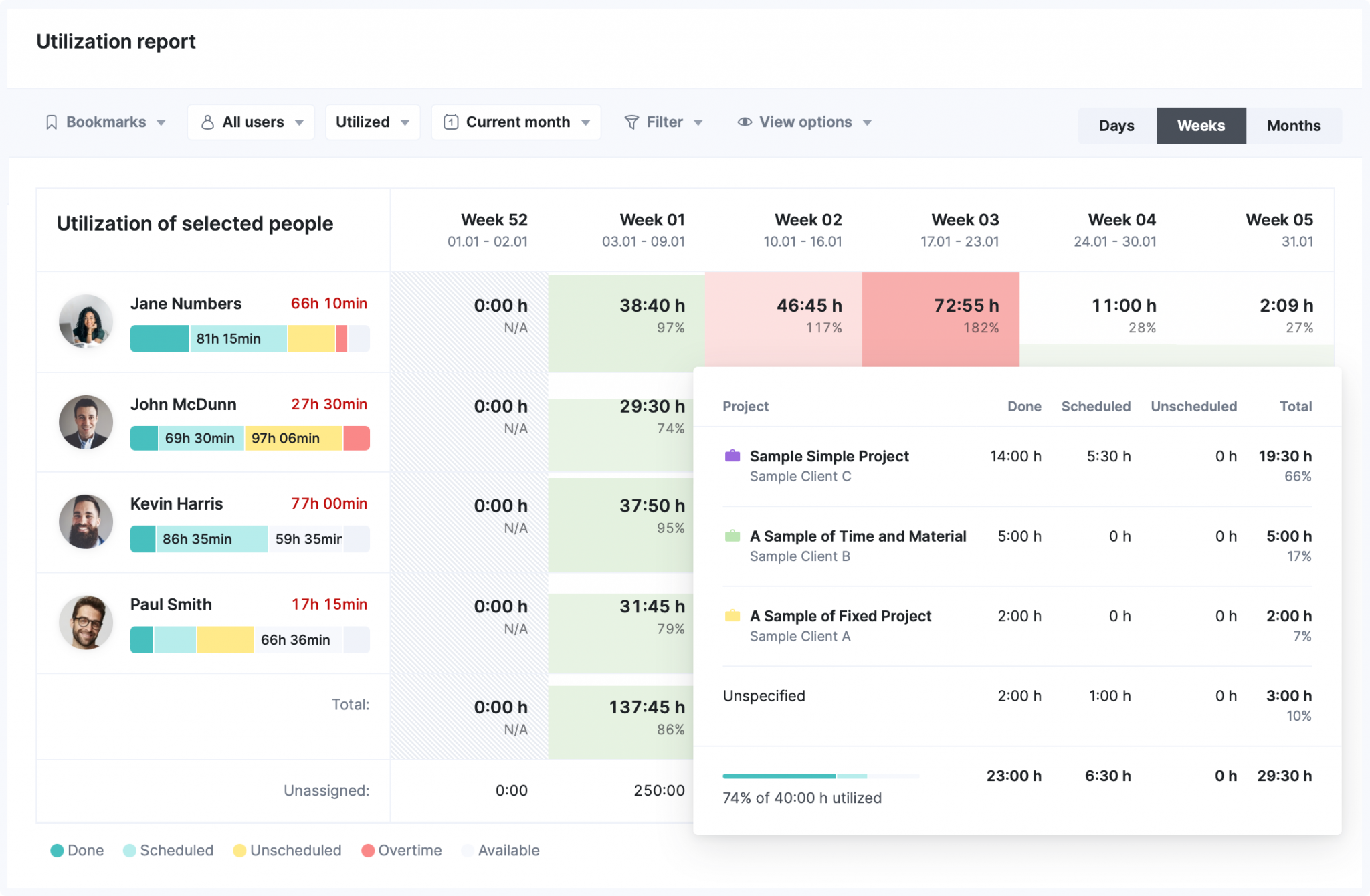Switch to the Months view tab
1370x896 pixels.
[1293, 125]
